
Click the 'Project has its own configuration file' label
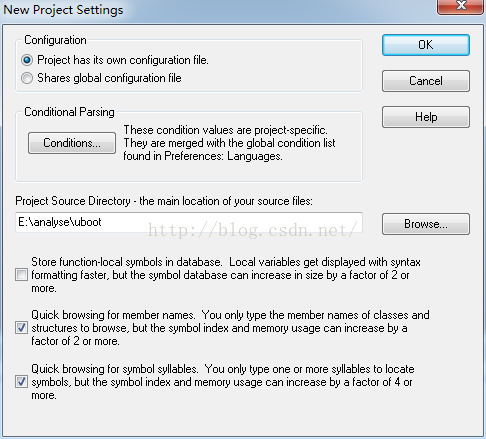point(123,60)
